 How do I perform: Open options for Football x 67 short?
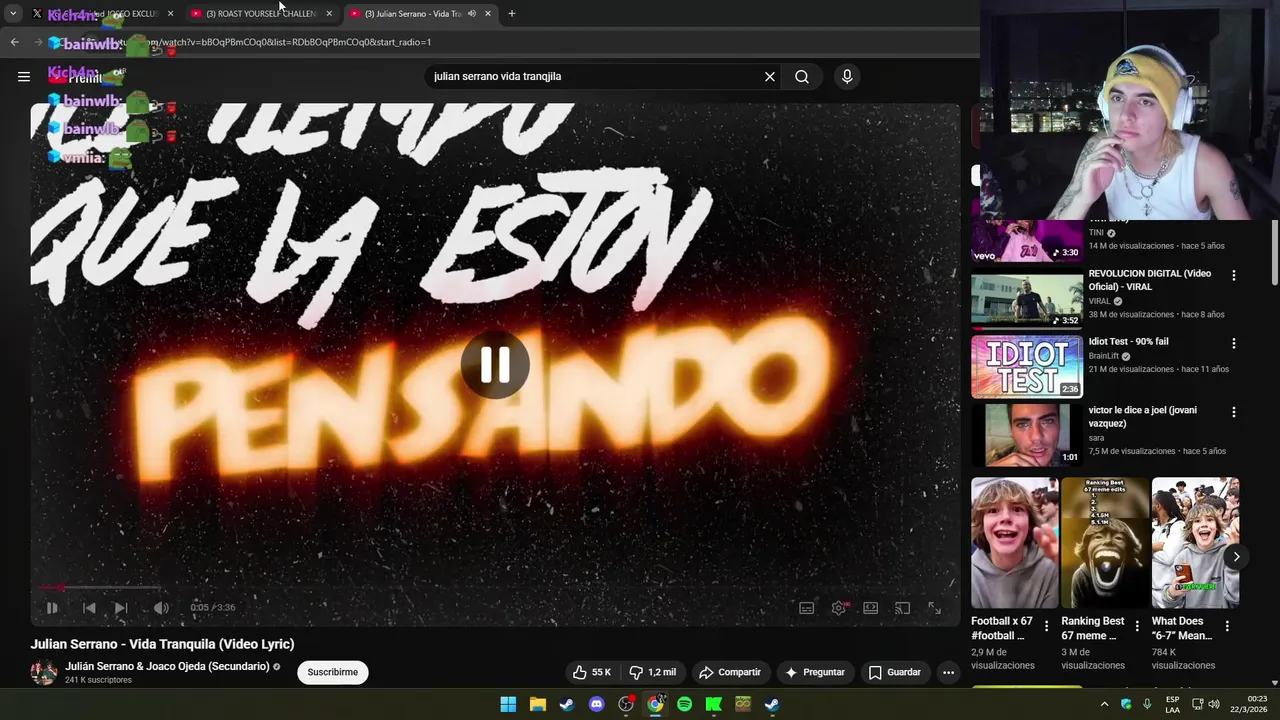pyautogui.click(x=1046, y=626)
